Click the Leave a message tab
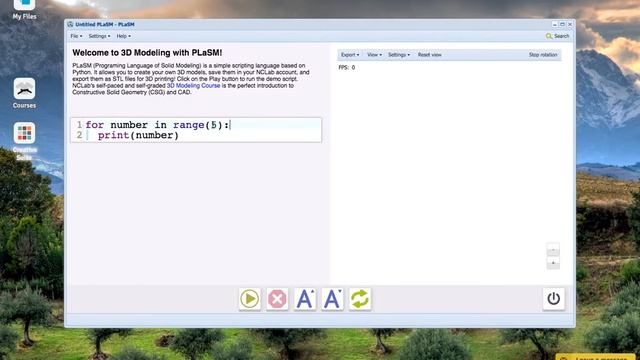The height and width of the screenshot is (360, 640). tap(597, 357)
